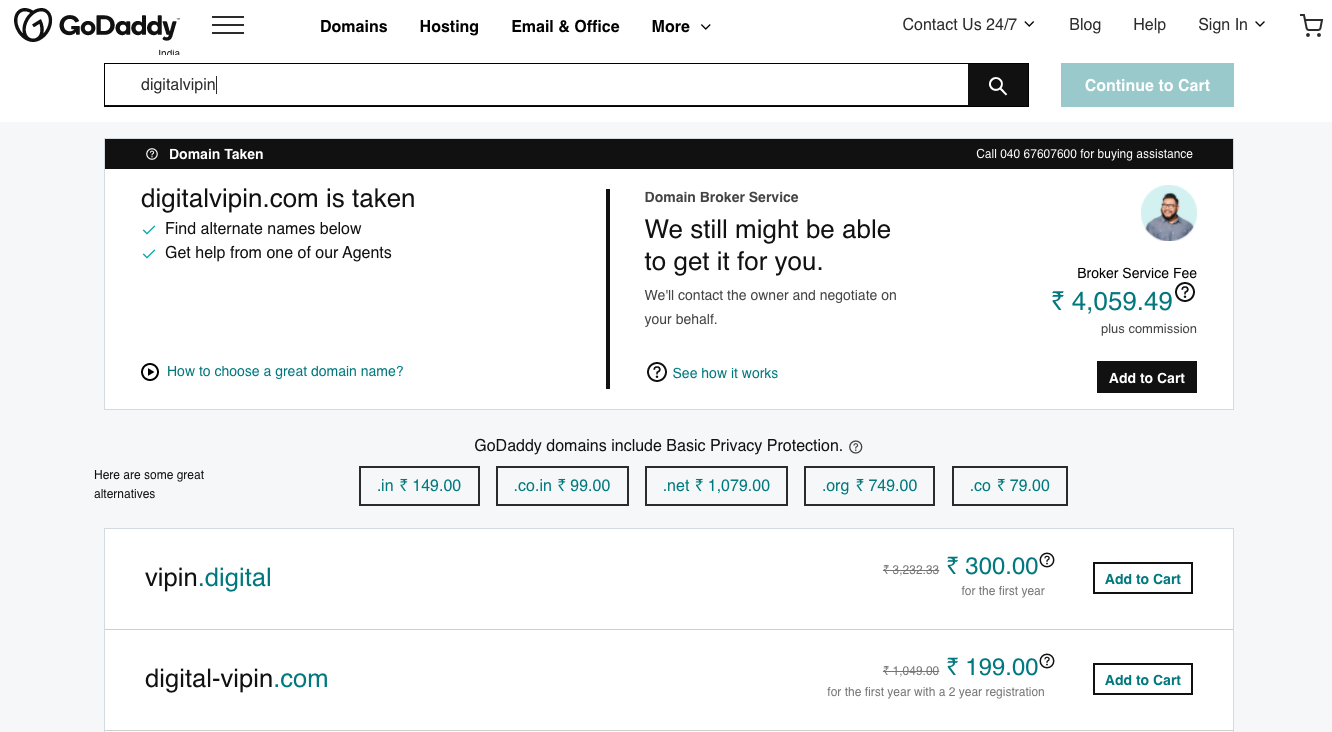Viewport: 1332px width, 732px height.
Task: Open Contact Us 24/7 dropdown
Action: pos(968,24)
